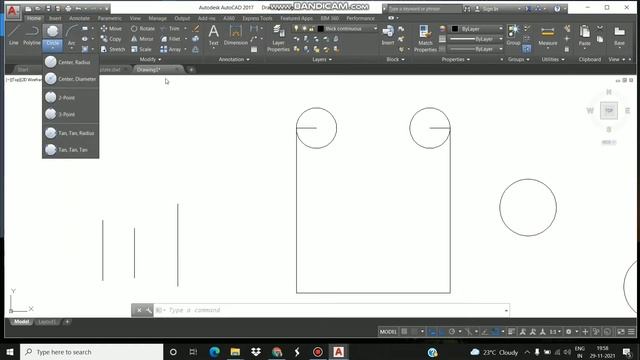Select Tan, Tan, Tan circle option

click(x=71, y=150)
